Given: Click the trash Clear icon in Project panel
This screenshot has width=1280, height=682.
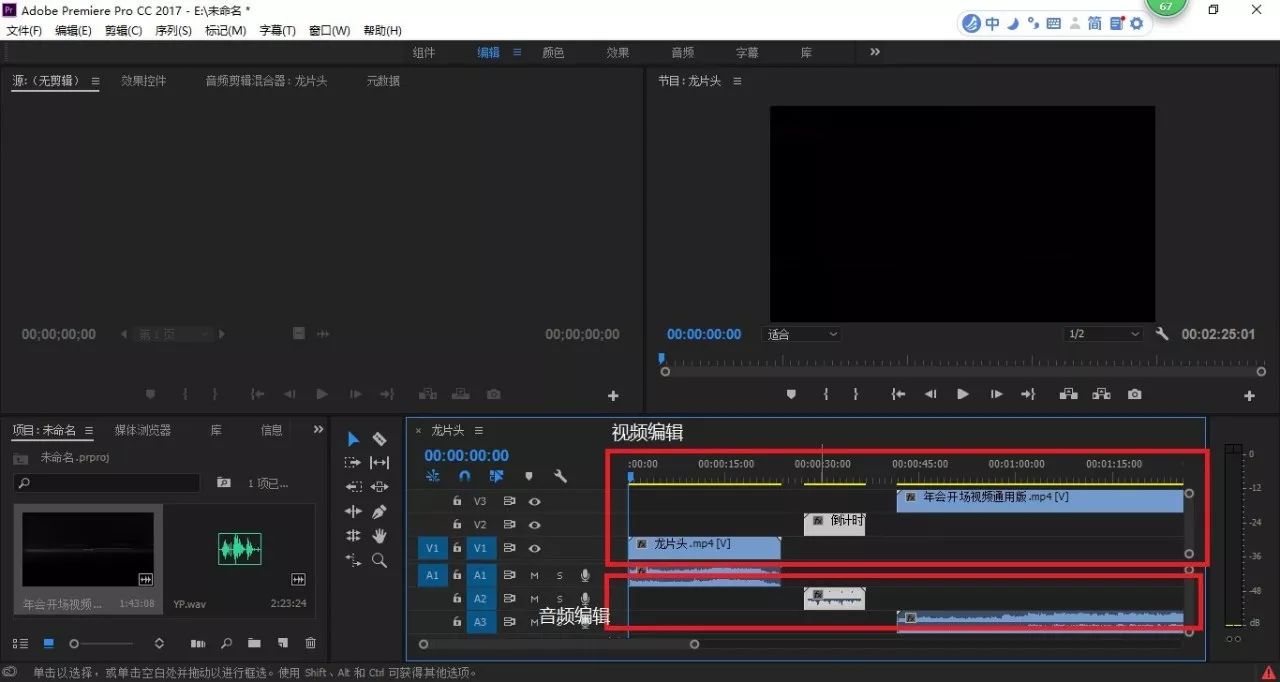Looking at the screenshot, I should 310,643.
